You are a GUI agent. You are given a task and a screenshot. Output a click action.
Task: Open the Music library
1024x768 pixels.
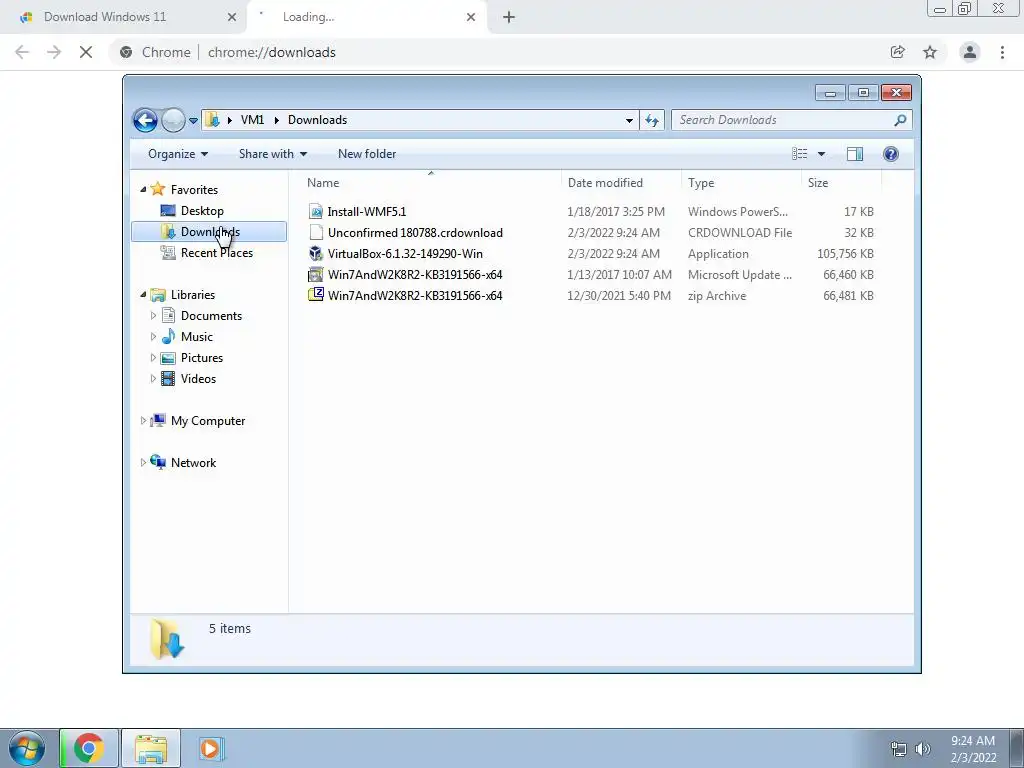point(197,337)
